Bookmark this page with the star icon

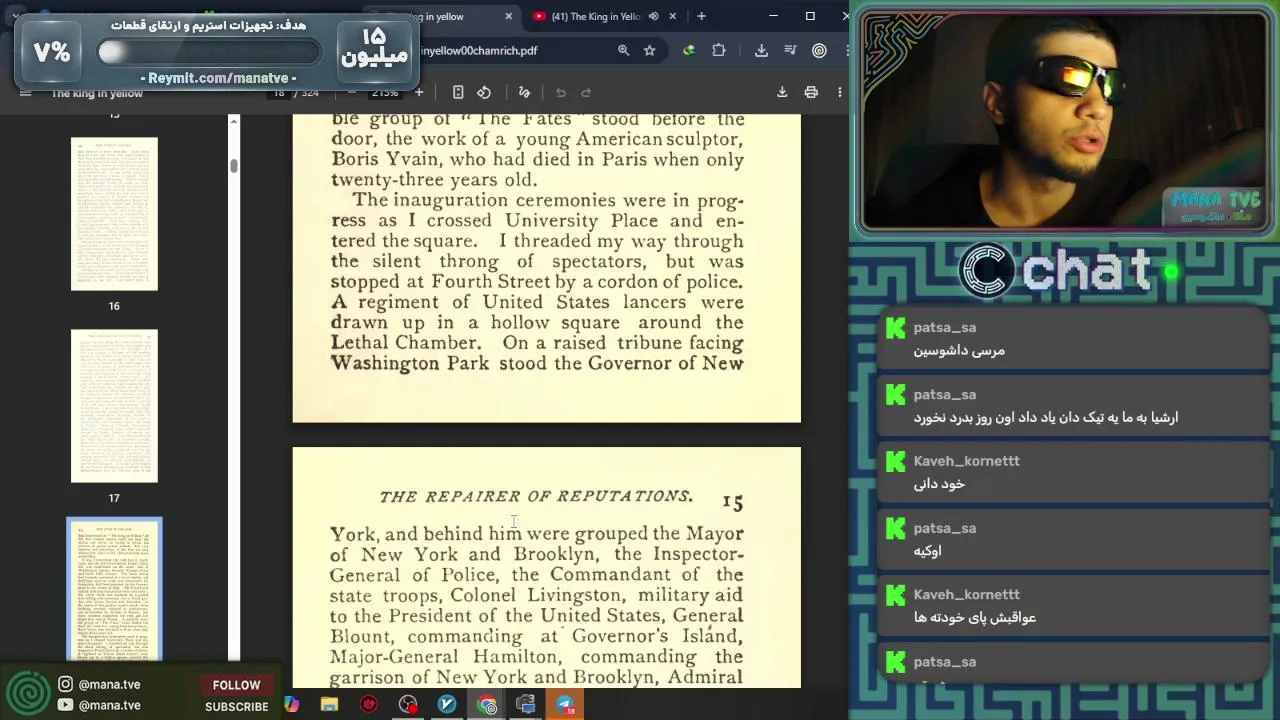[650, 50]
